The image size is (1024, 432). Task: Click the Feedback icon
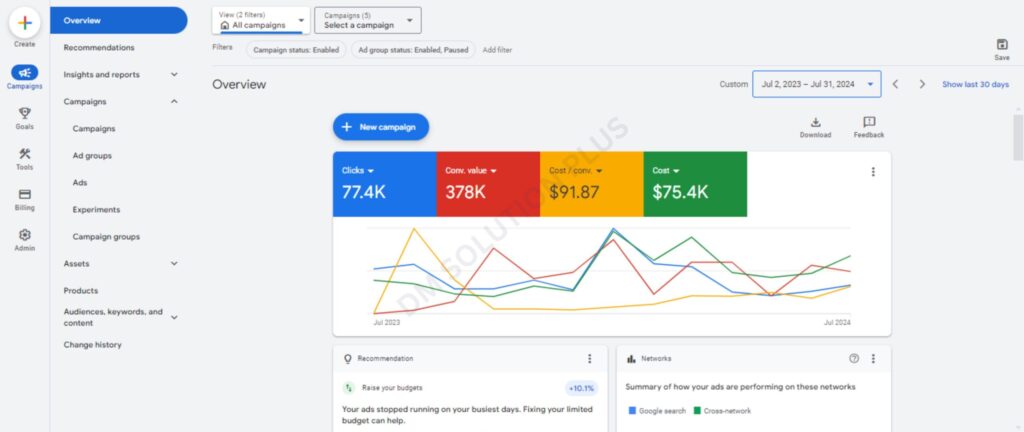[868, 122]
